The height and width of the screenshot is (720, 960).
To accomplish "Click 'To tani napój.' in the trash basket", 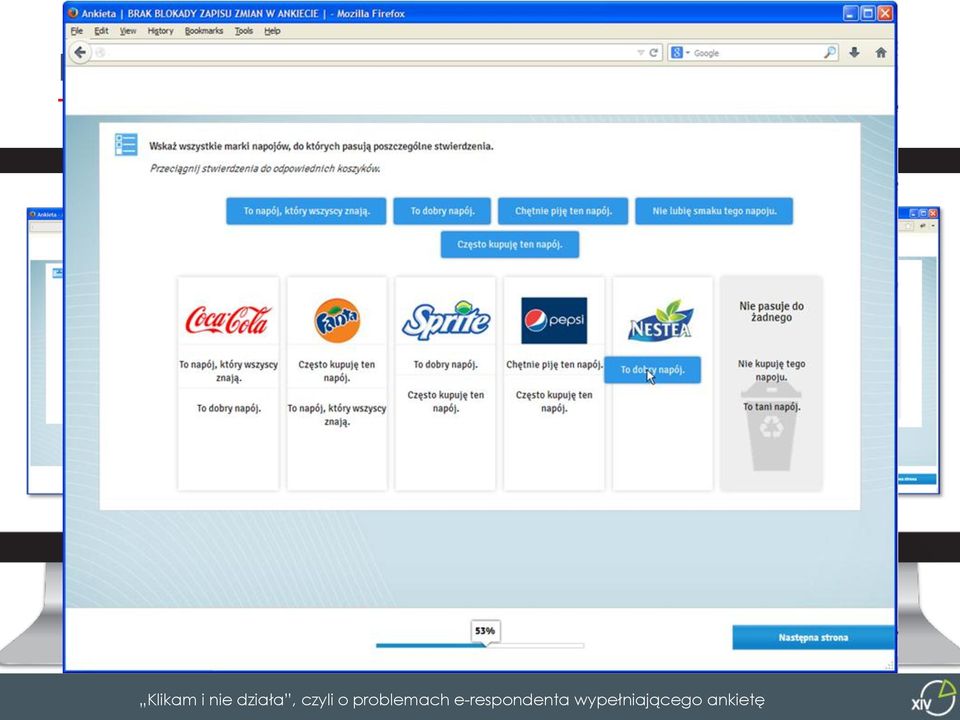I will (771, 407).
